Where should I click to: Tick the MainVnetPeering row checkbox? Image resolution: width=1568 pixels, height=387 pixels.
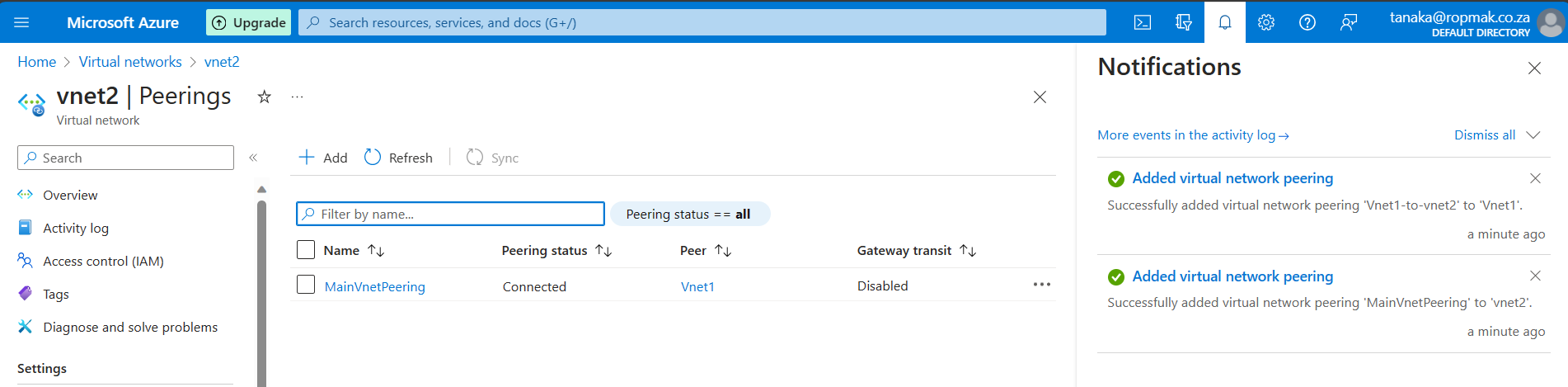click(306, 285)
